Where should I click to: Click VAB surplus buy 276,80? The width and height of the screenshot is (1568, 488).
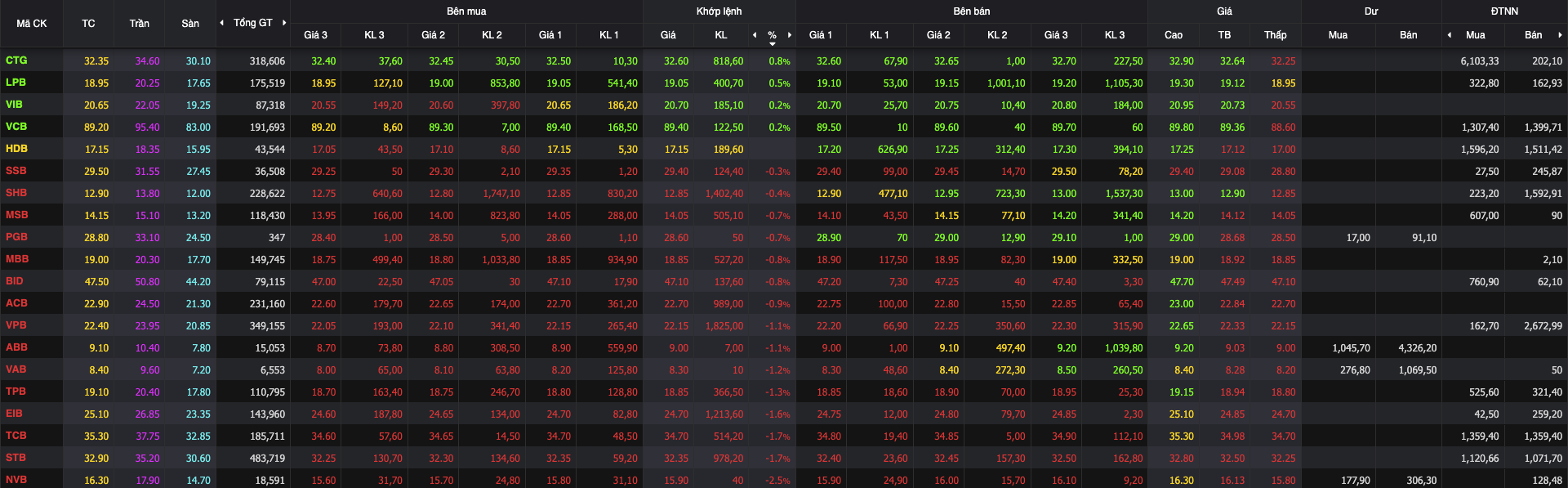tap(1355, 370)
